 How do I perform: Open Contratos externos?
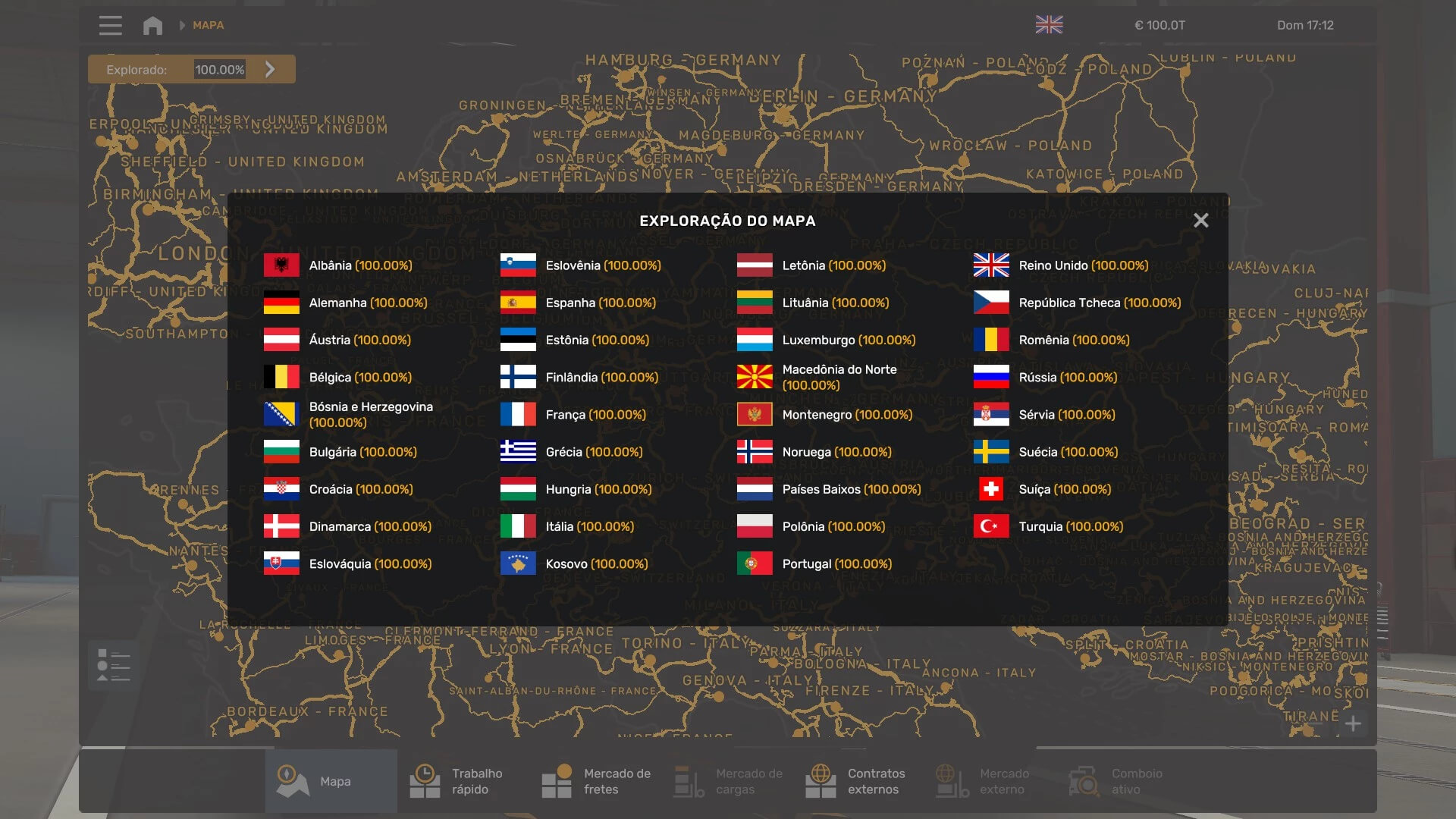858,781
